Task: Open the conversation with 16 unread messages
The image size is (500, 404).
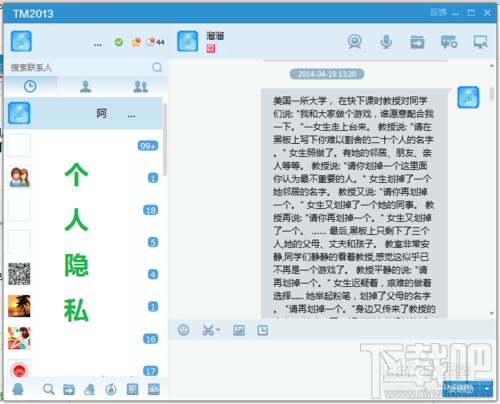Action: pyautogui.click(x=83, y=339)
